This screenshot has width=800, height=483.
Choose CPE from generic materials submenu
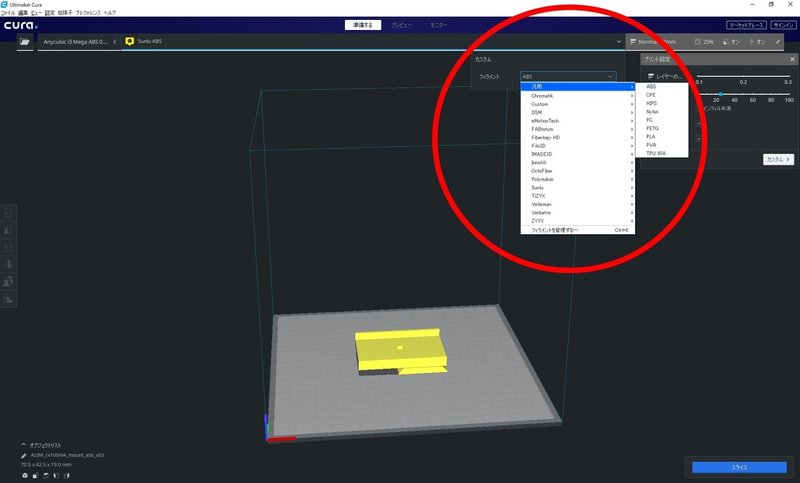click(x=662, y=95)
